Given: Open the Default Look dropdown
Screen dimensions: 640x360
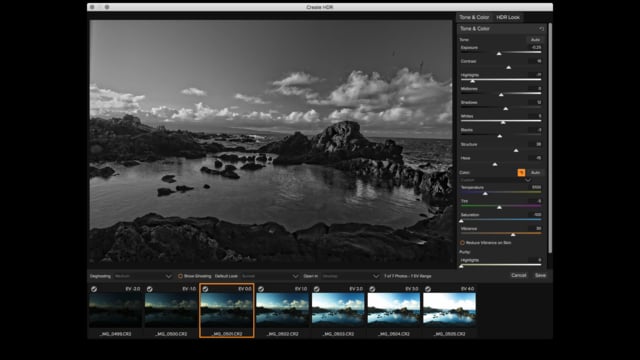Looking at the screenshot, I should pyautogui.click(x=270, y=276).
